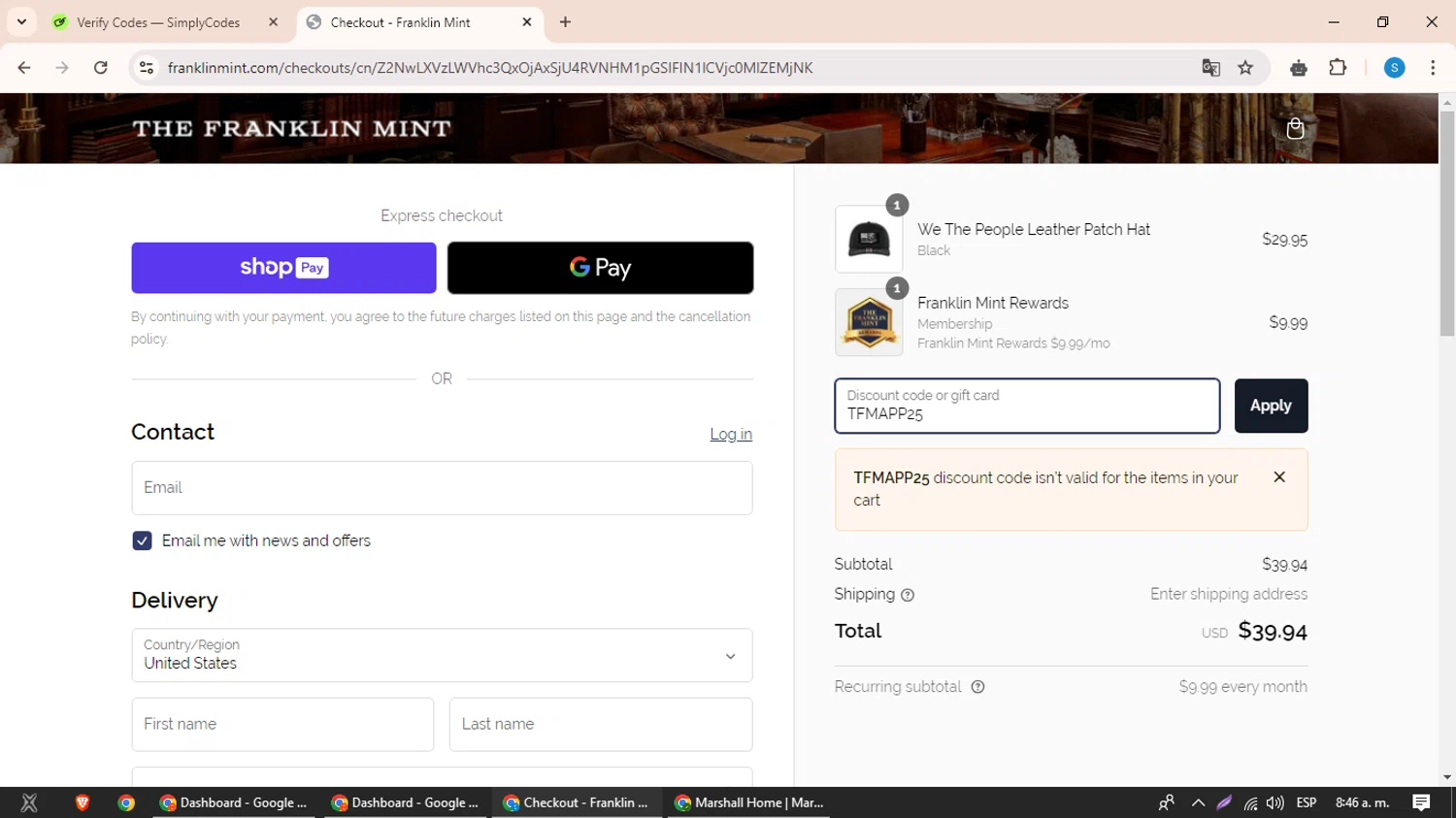Show recurring subtotal info icon
Screen dimensions: 1456x818
[x=977, y=687]
